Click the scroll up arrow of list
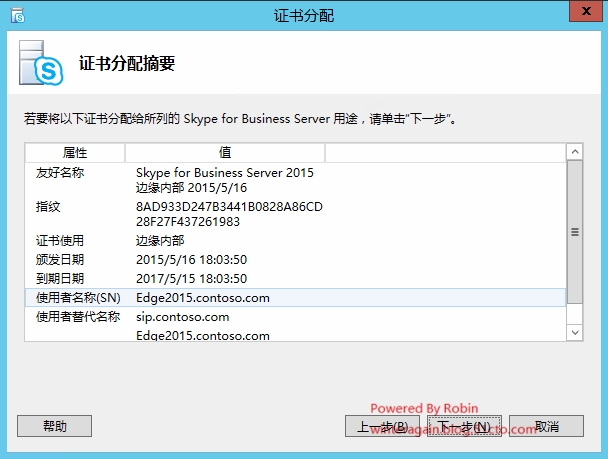The height and width of the screenshot is (459, 608). [575, 152]
